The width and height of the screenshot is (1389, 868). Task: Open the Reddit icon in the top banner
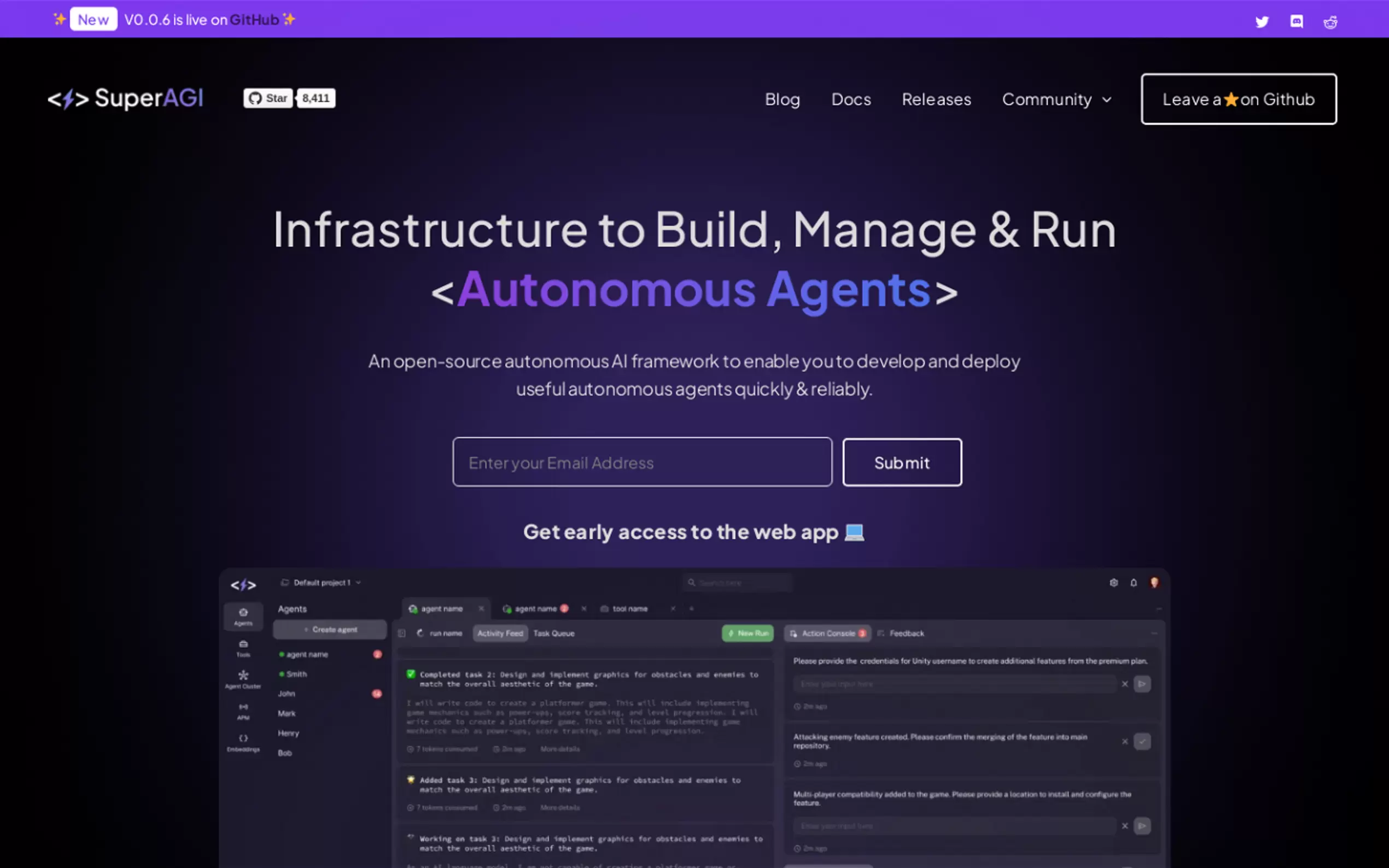click(1330, 22)
